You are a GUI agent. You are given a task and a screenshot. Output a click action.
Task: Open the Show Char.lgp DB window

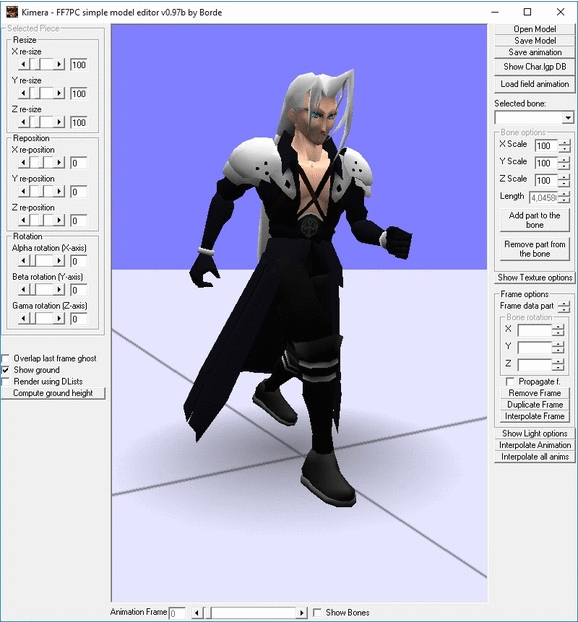(534, 67)
